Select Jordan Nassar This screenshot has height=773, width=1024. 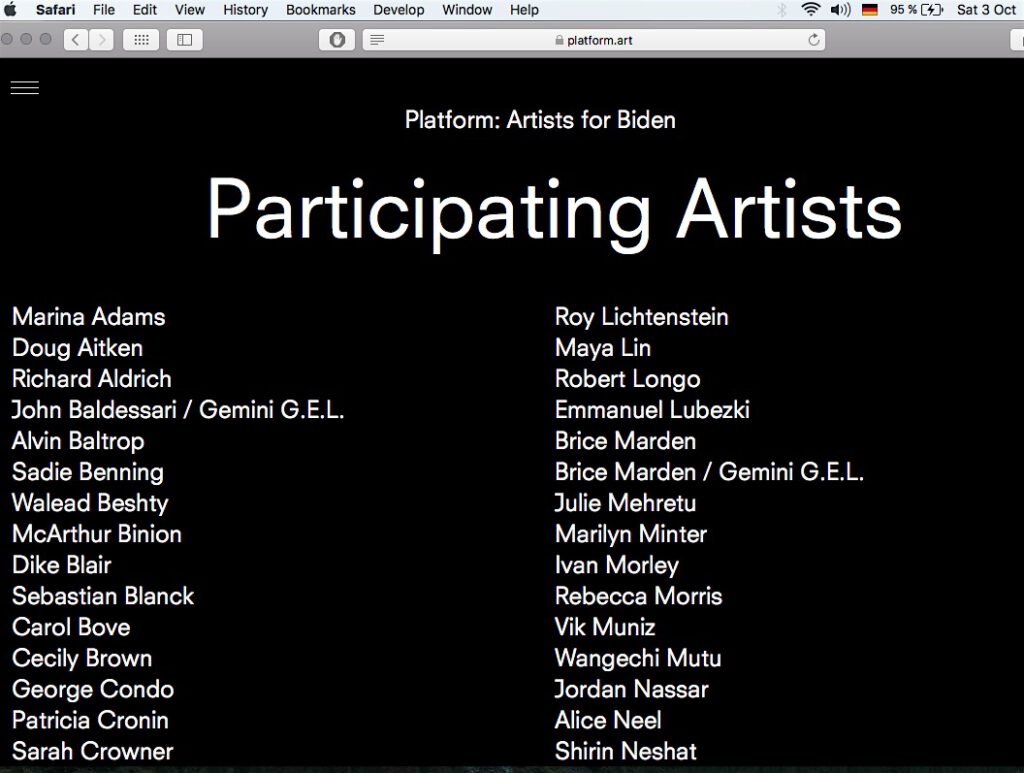click(x=632, y=689)
